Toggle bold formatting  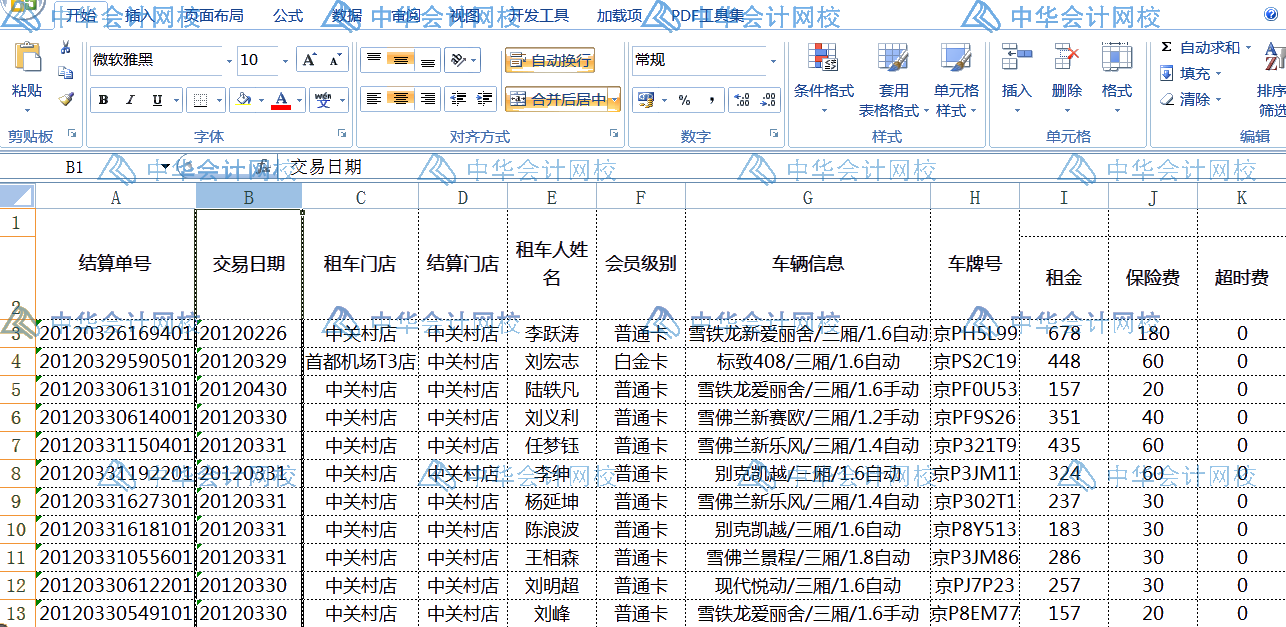point(103,100)
